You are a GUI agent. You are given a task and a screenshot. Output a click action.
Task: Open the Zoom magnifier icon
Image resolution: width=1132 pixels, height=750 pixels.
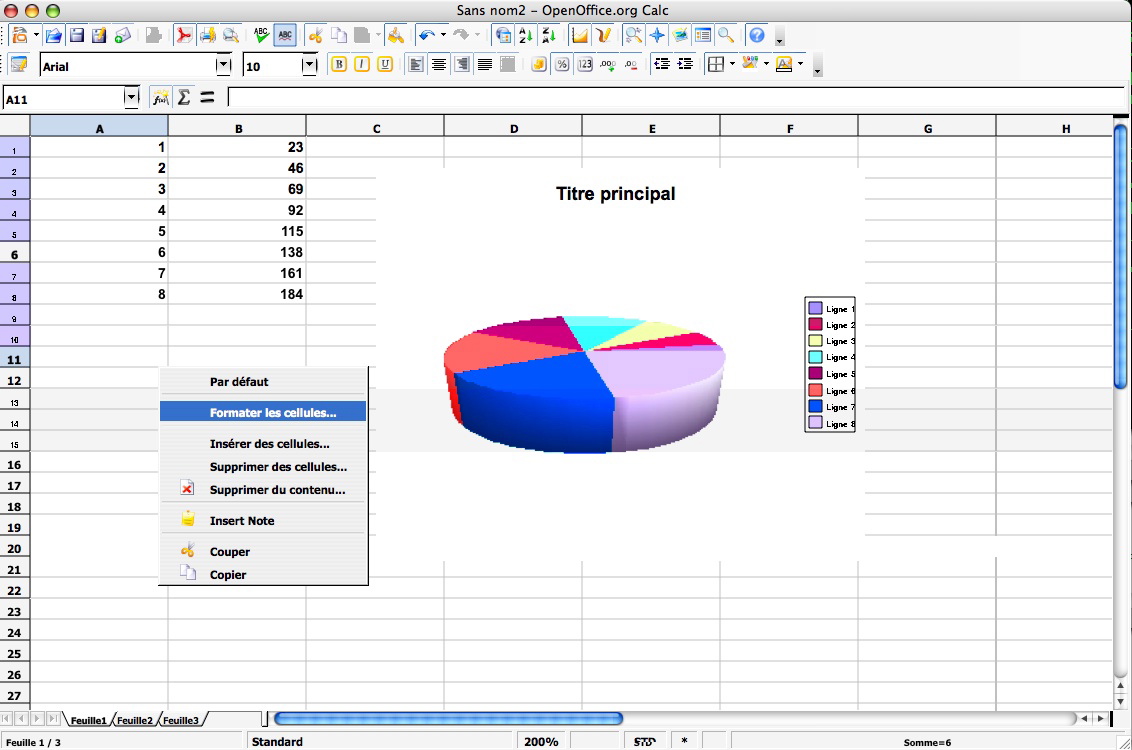[x=726, y=35]
